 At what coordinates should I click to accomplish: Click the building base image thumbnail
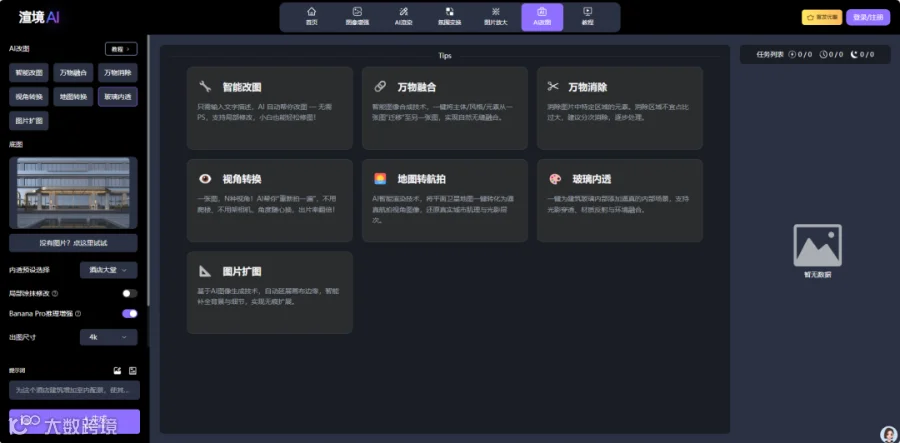tap(73, 193)
